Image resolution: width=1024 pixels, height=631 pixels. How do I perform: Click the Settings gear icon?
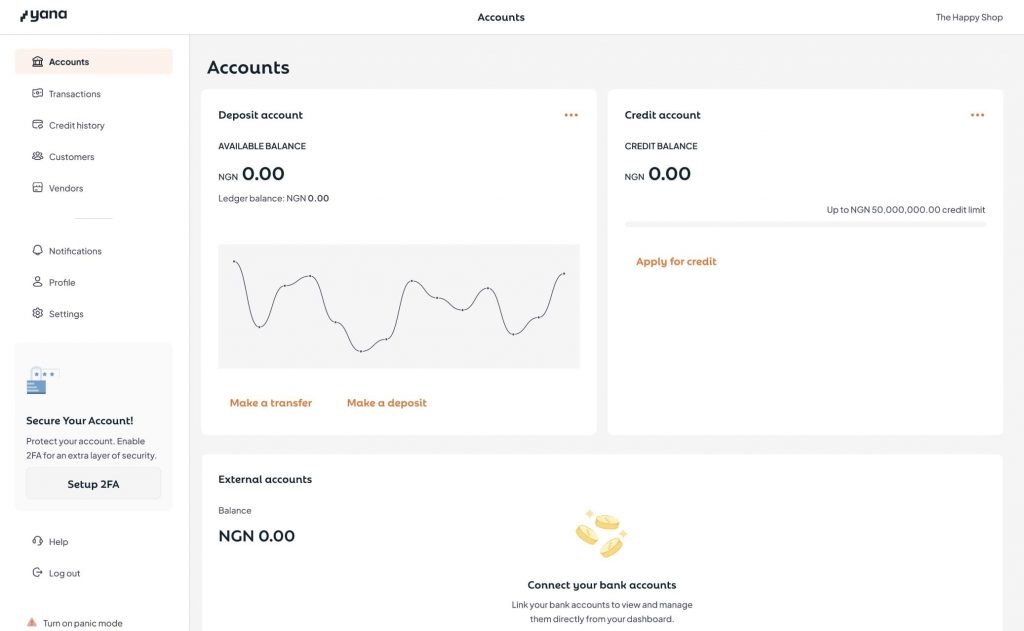coord(38,314)
